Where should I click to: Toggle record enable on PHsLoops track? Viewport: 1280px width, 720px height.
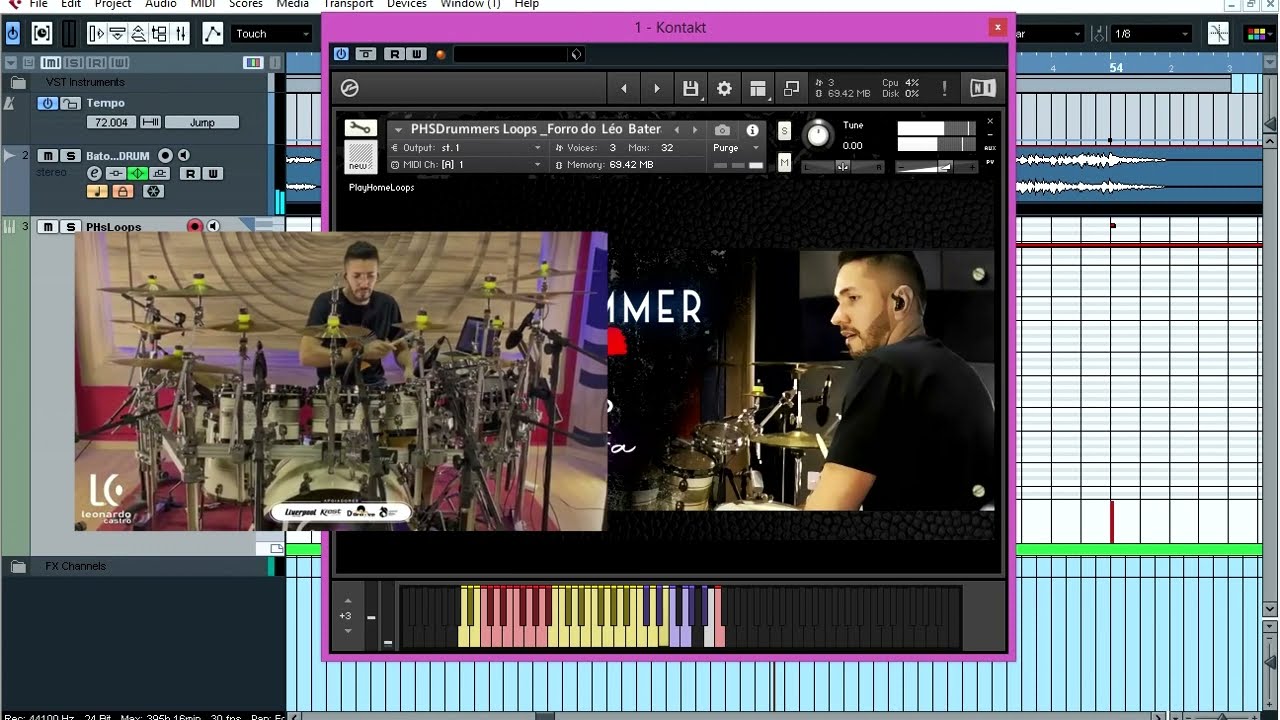tap(195, 226)
